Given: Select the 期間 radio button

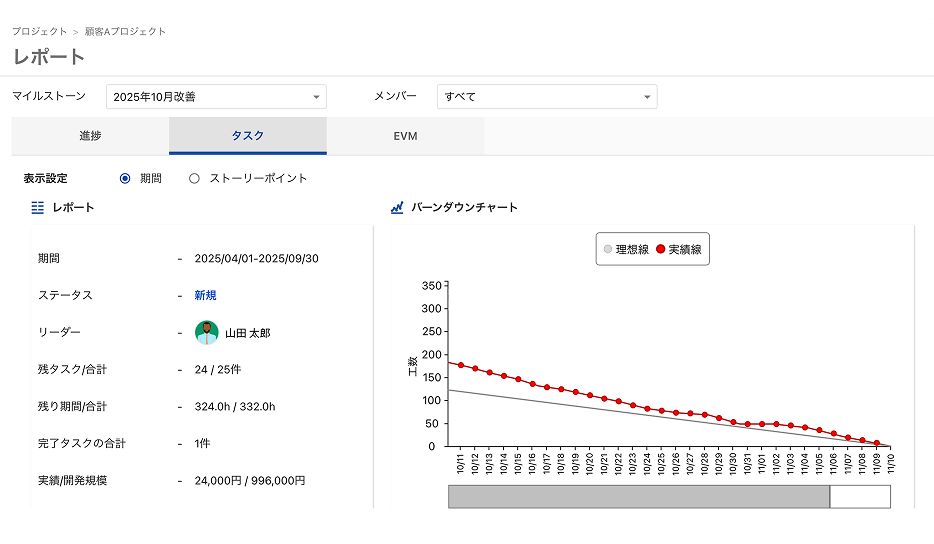Looking at the screenshot, I should 125,178.
